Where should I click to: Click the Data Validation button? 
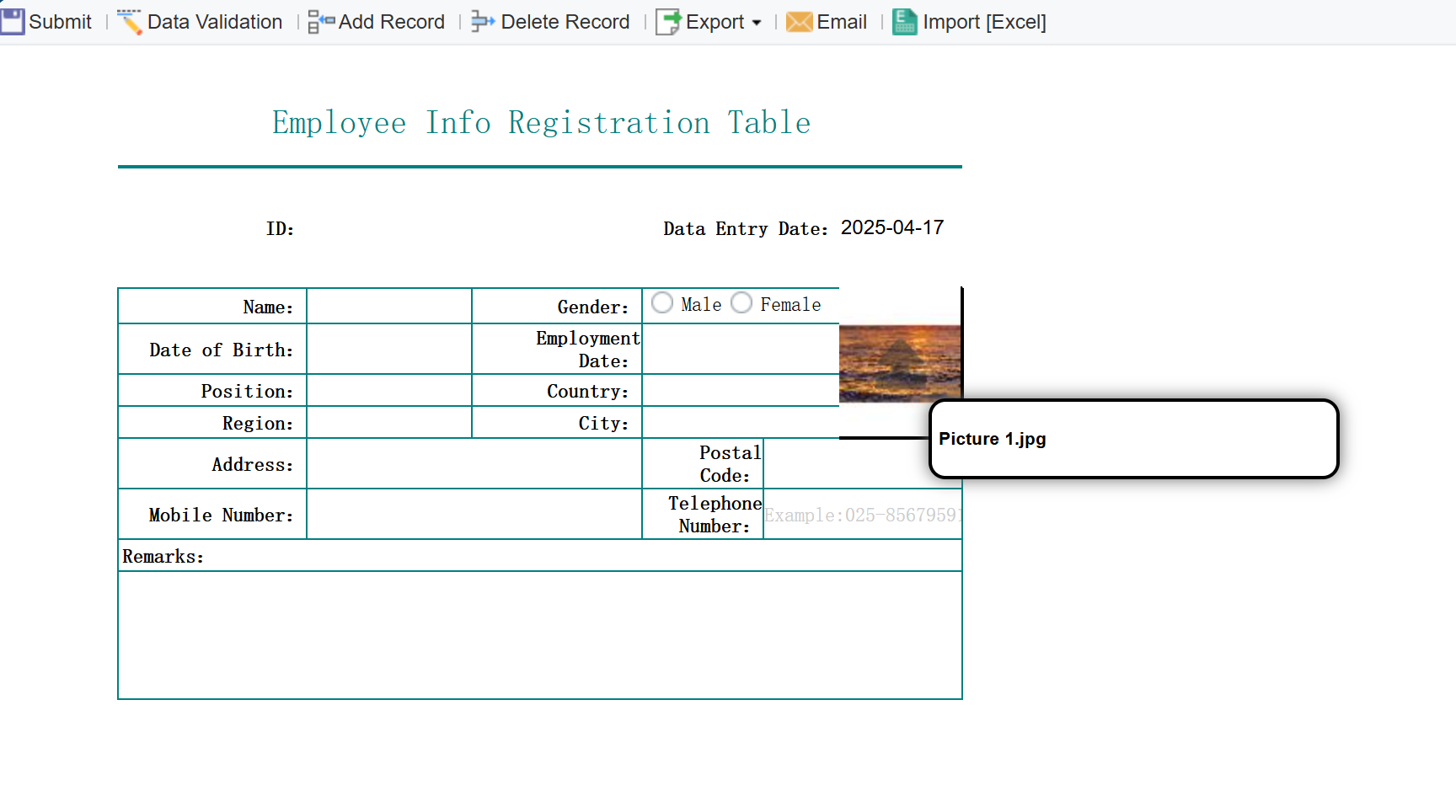pyautogui.click(x=200, y=22)
